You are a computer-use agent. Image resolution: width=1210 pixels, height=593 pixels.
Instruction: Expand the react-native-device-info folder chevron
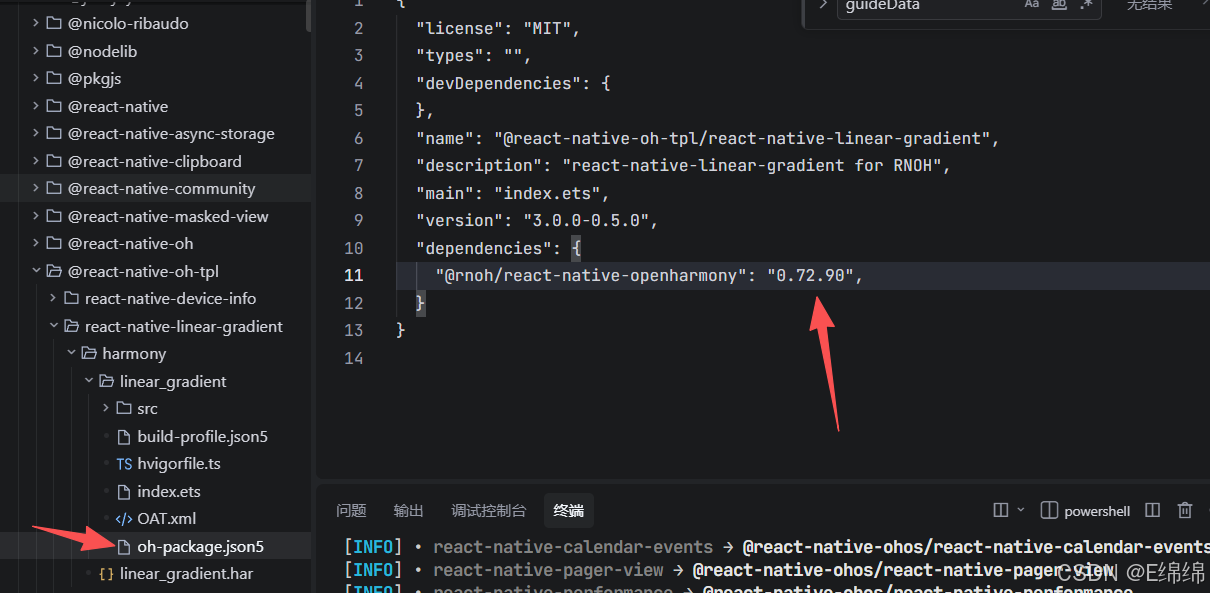53,298
